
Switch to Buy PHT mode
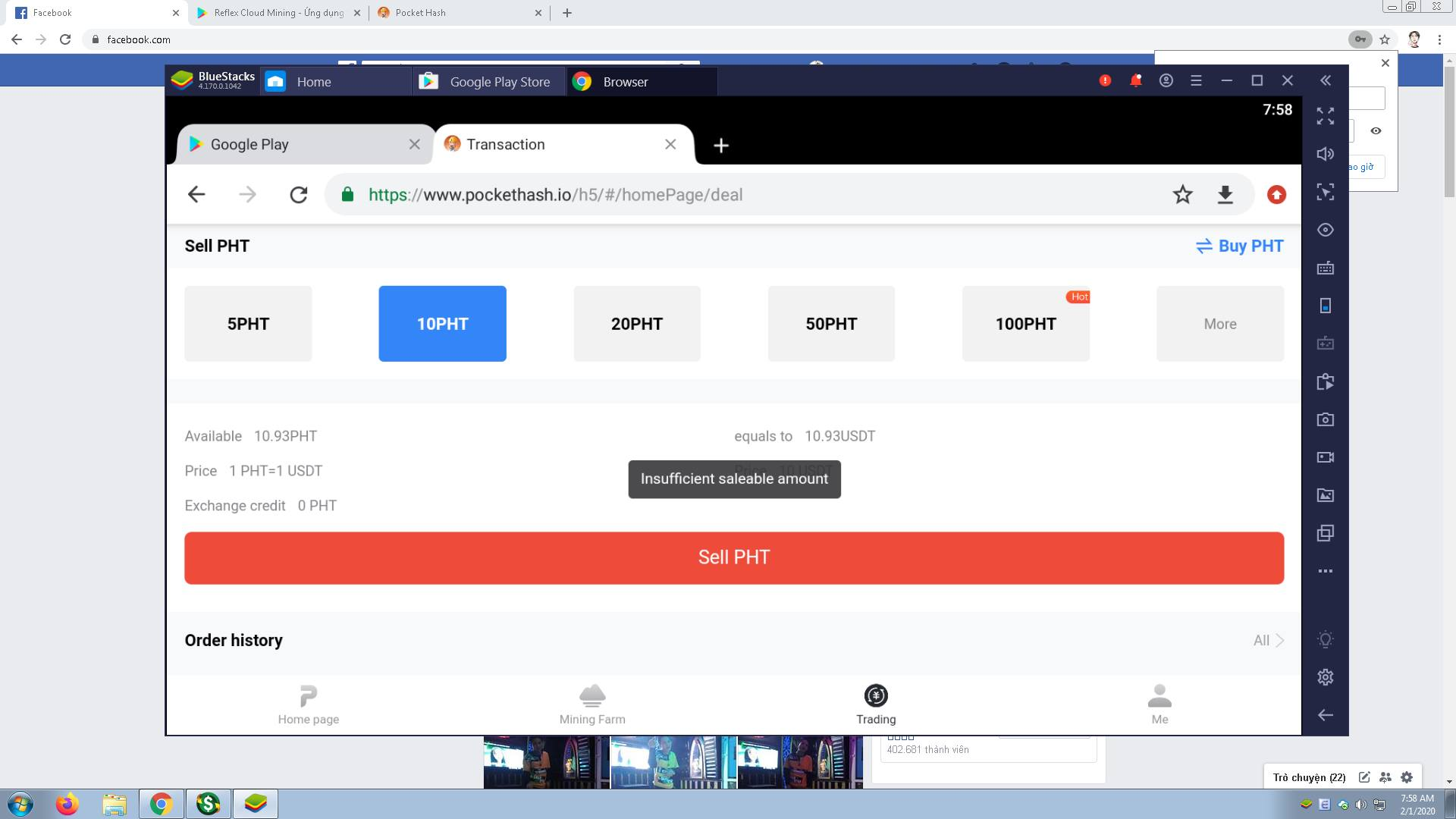point(1239,246)
